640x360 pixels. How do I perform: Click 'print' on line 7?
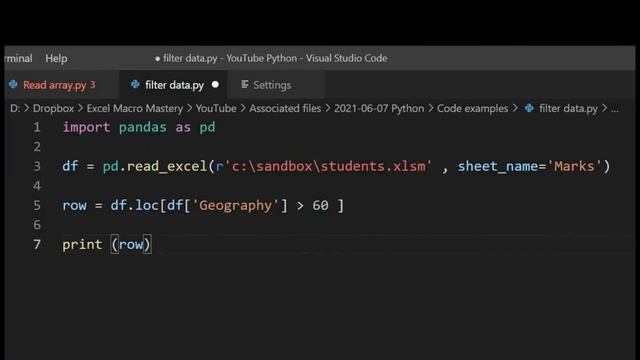(82, 245)
